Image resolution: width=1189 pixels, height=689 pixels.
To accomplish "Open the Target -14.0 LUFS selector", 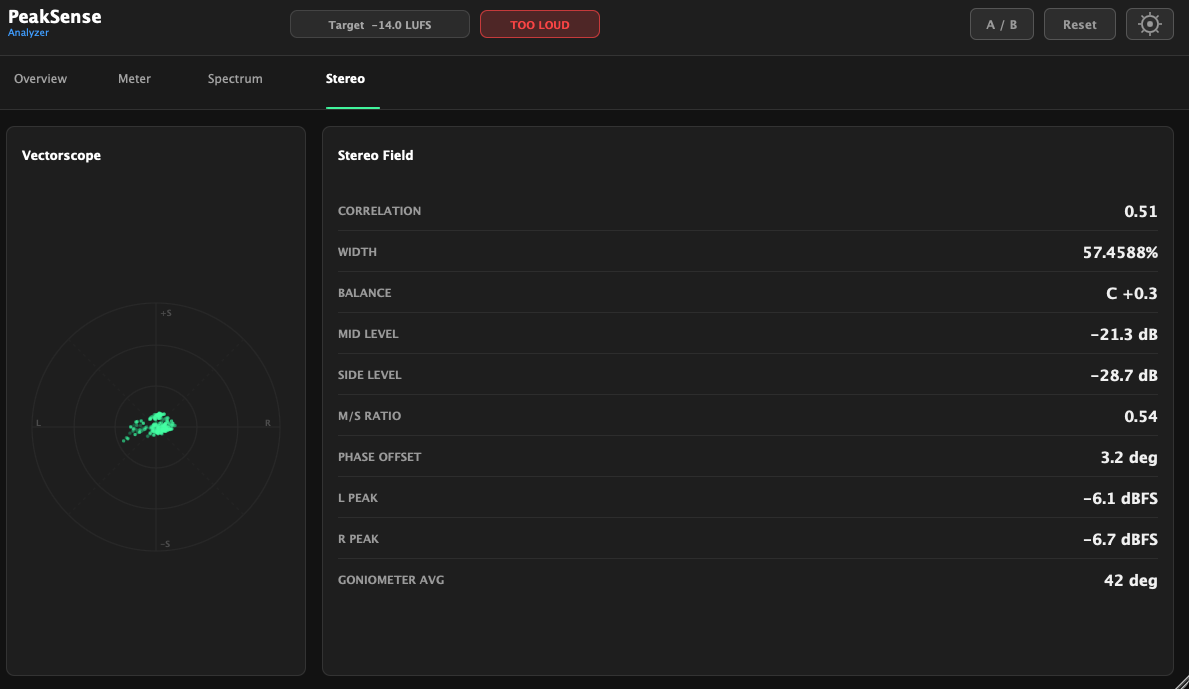I will click(x=380, y=24).
